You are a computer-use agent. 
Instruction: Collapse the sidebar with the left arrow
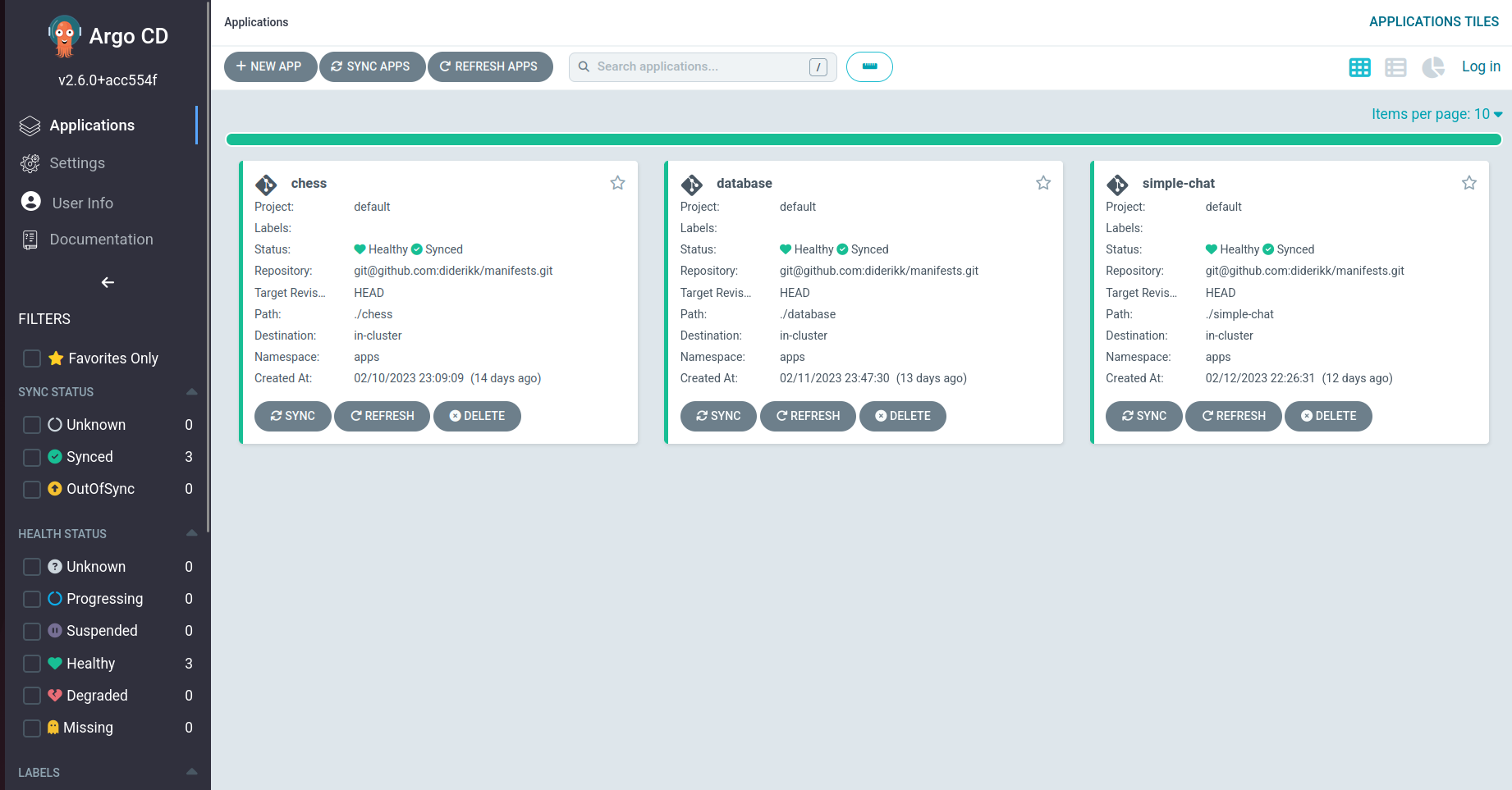click(x=108, y=282)
